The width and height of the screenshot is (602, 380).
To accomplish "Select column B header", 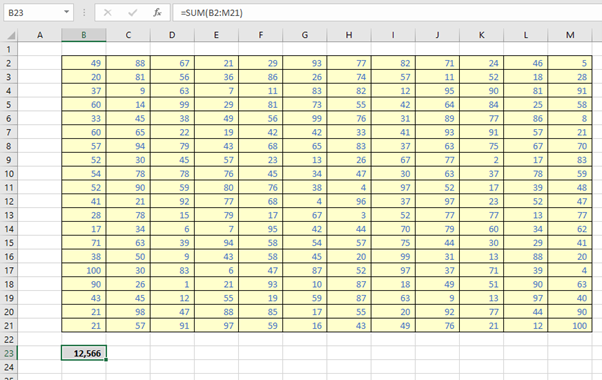I will coord(84,35).
